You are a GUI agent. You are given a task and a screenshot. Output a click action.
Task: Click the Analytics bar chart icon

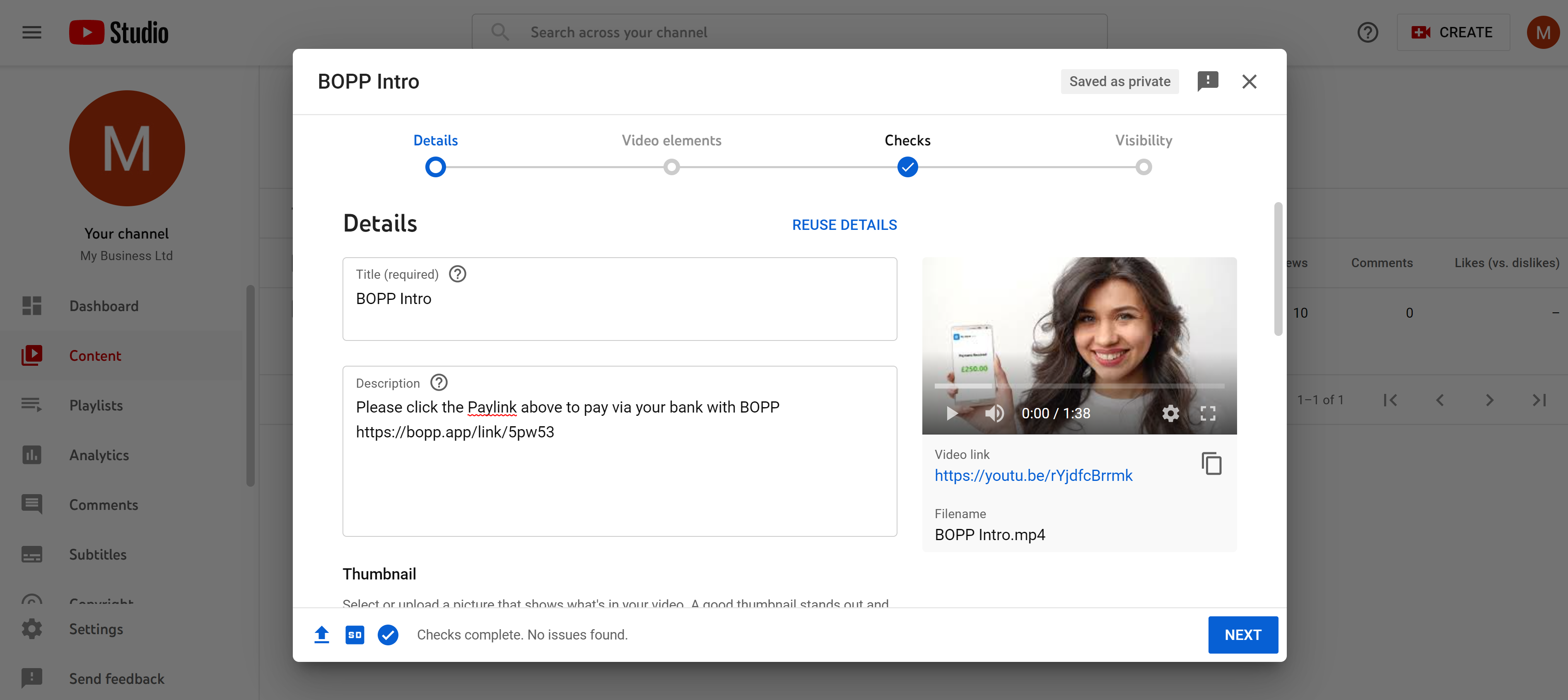tap(31, 455)
